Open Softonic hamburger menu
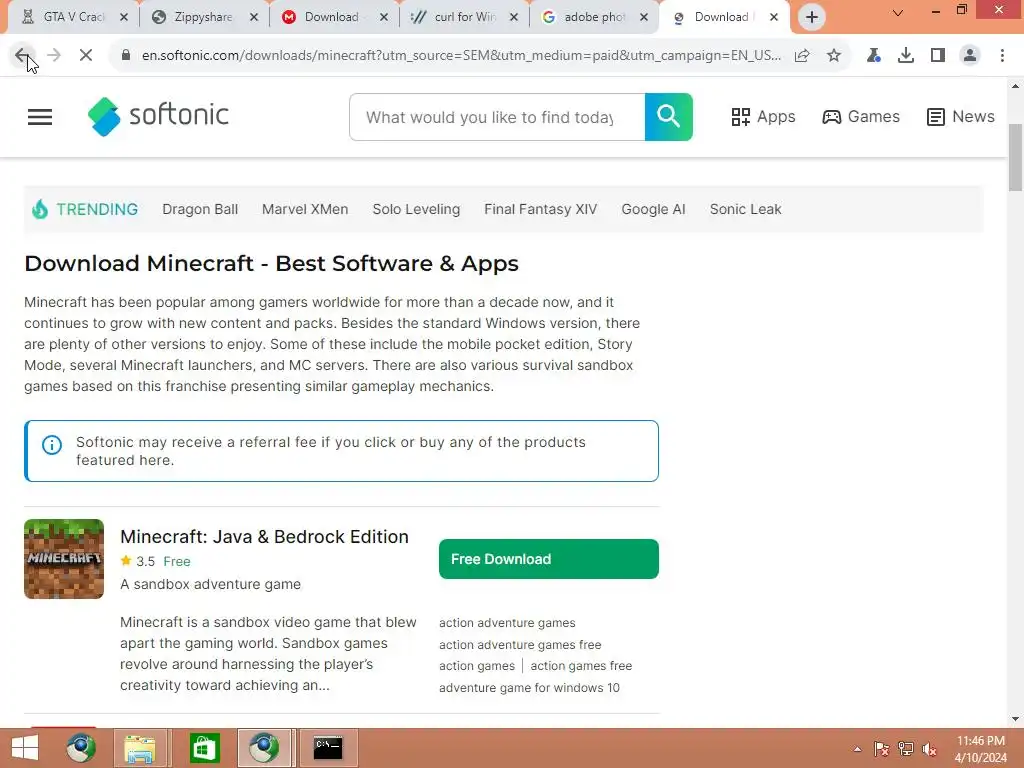Image resolution: width=1024 pixels, height=768 pixels. point(40,117)
